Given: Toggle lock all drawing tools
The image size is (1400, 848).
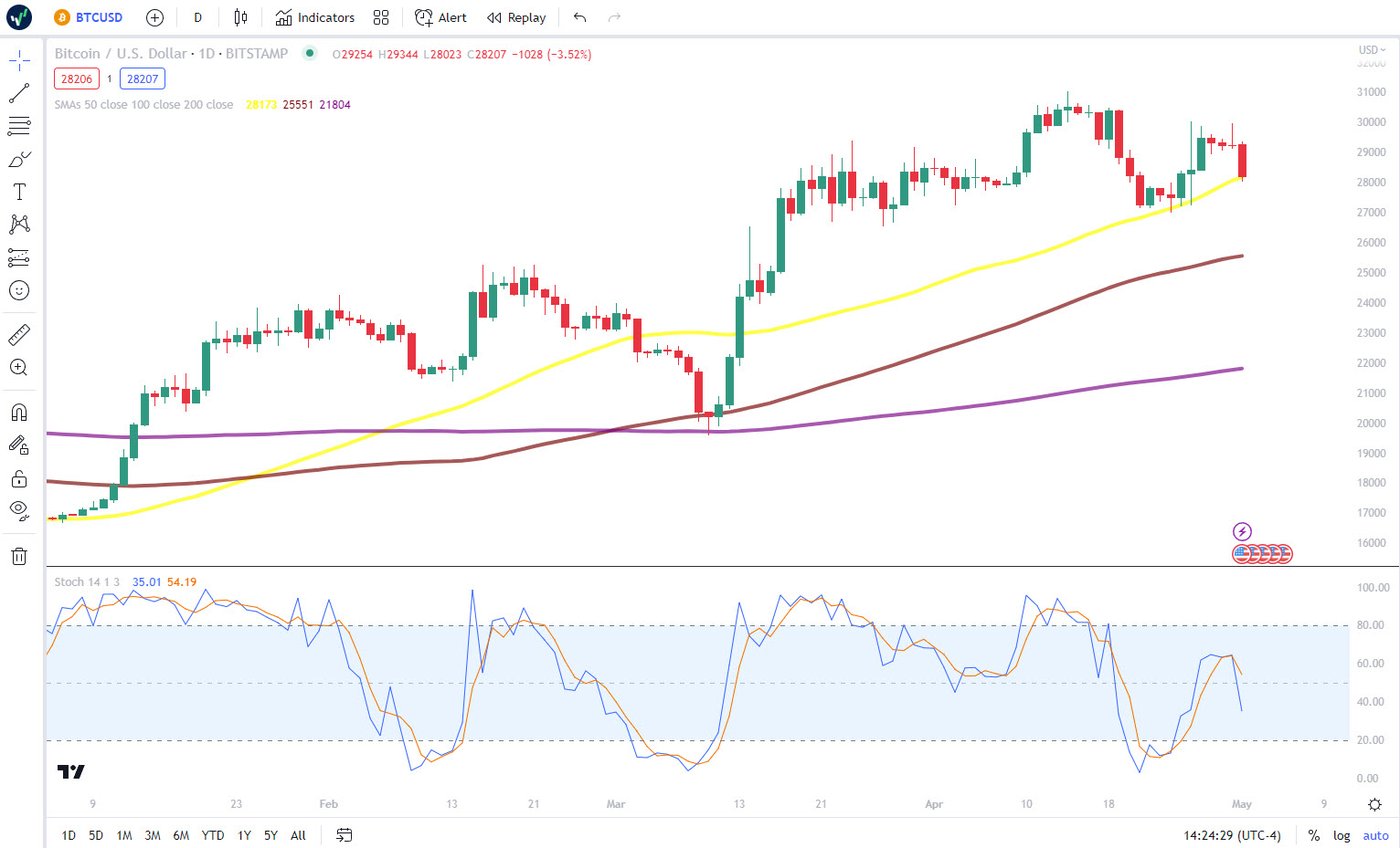Looking at the screenshot, I should click(x=19, y=477).
